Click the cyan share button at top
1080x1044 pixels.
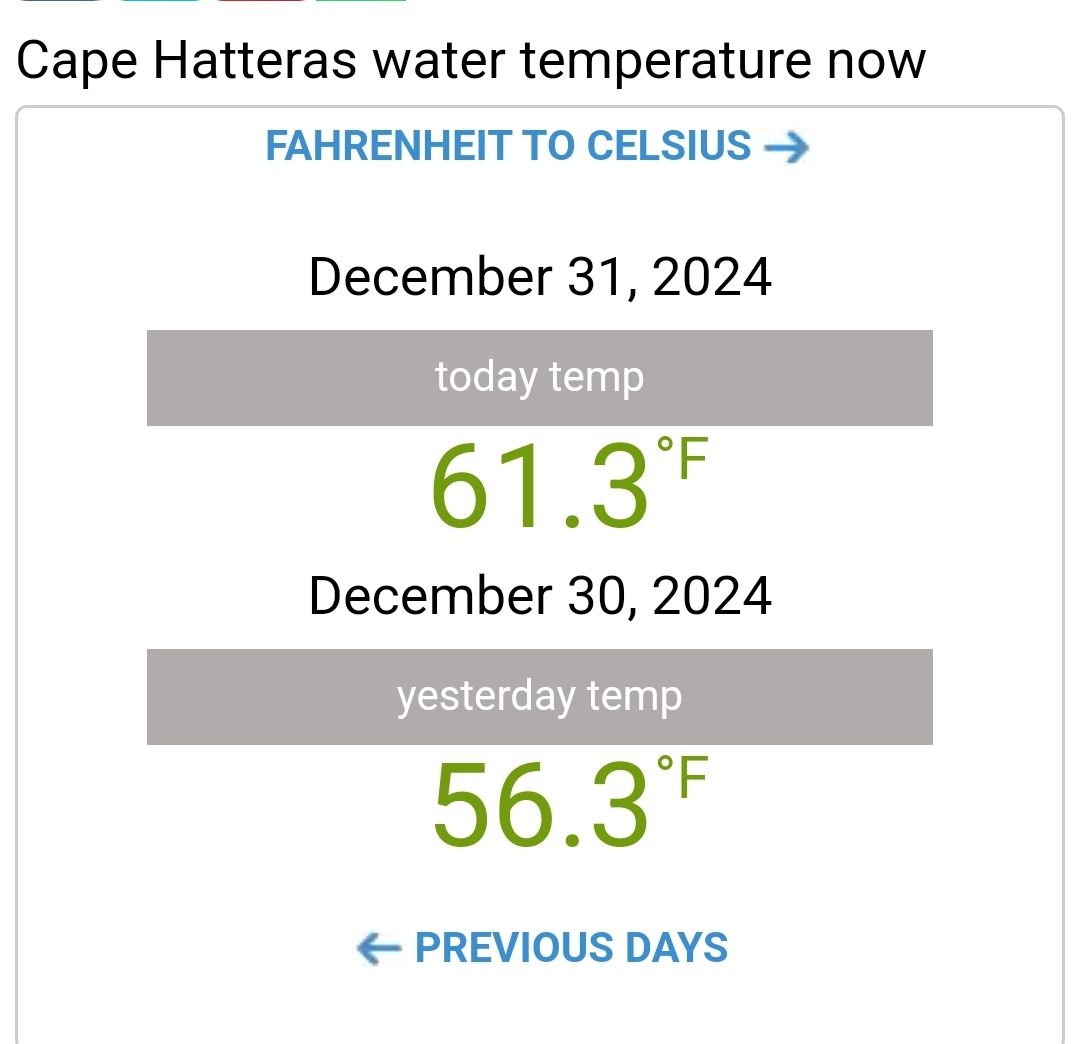(x=160, y=1)
